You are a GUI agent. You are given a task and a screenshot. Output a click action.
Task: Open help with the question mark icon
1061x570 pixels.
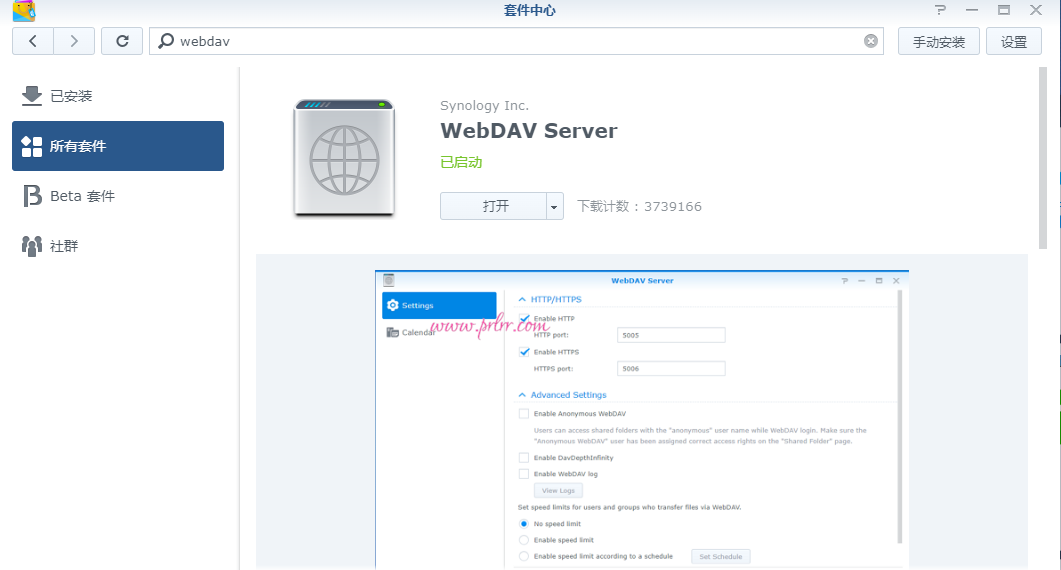pyautogui.click(x=940, y=10)
